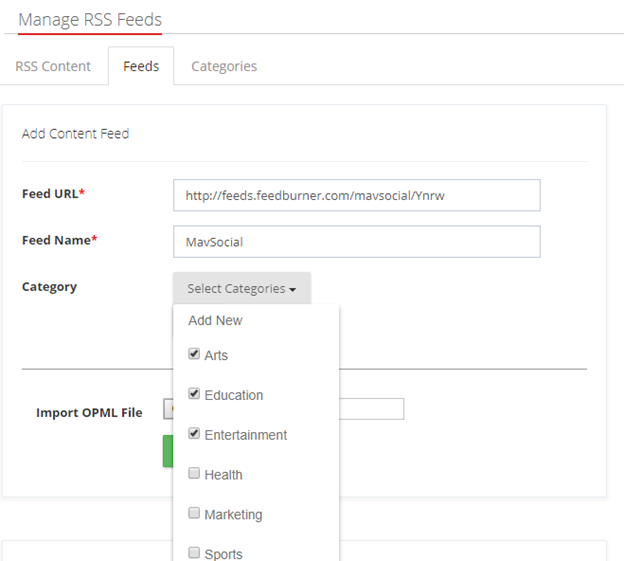Image resolution: width=624 pixels, height=561 pixels.
Task: Click the Import OPML File label
Action: (89, 412)
